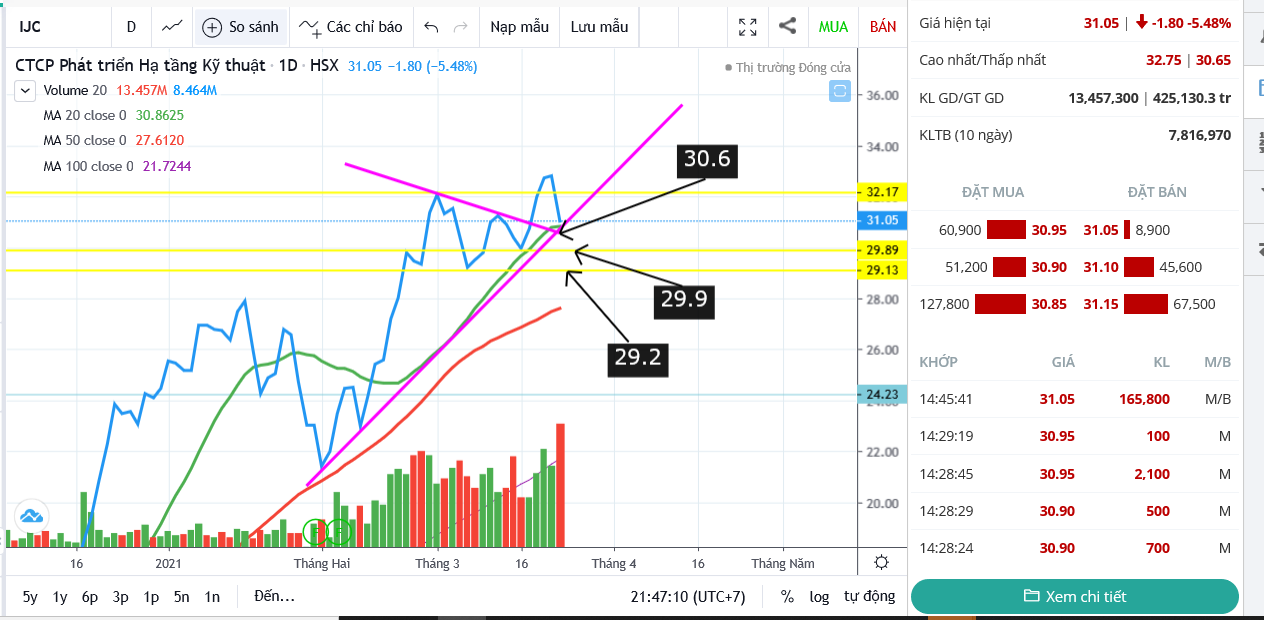Image resolution: width=1264 pixels, height=620 pixels.
Task: Open chart settings gear icon
Action: (x=881, y=562)
